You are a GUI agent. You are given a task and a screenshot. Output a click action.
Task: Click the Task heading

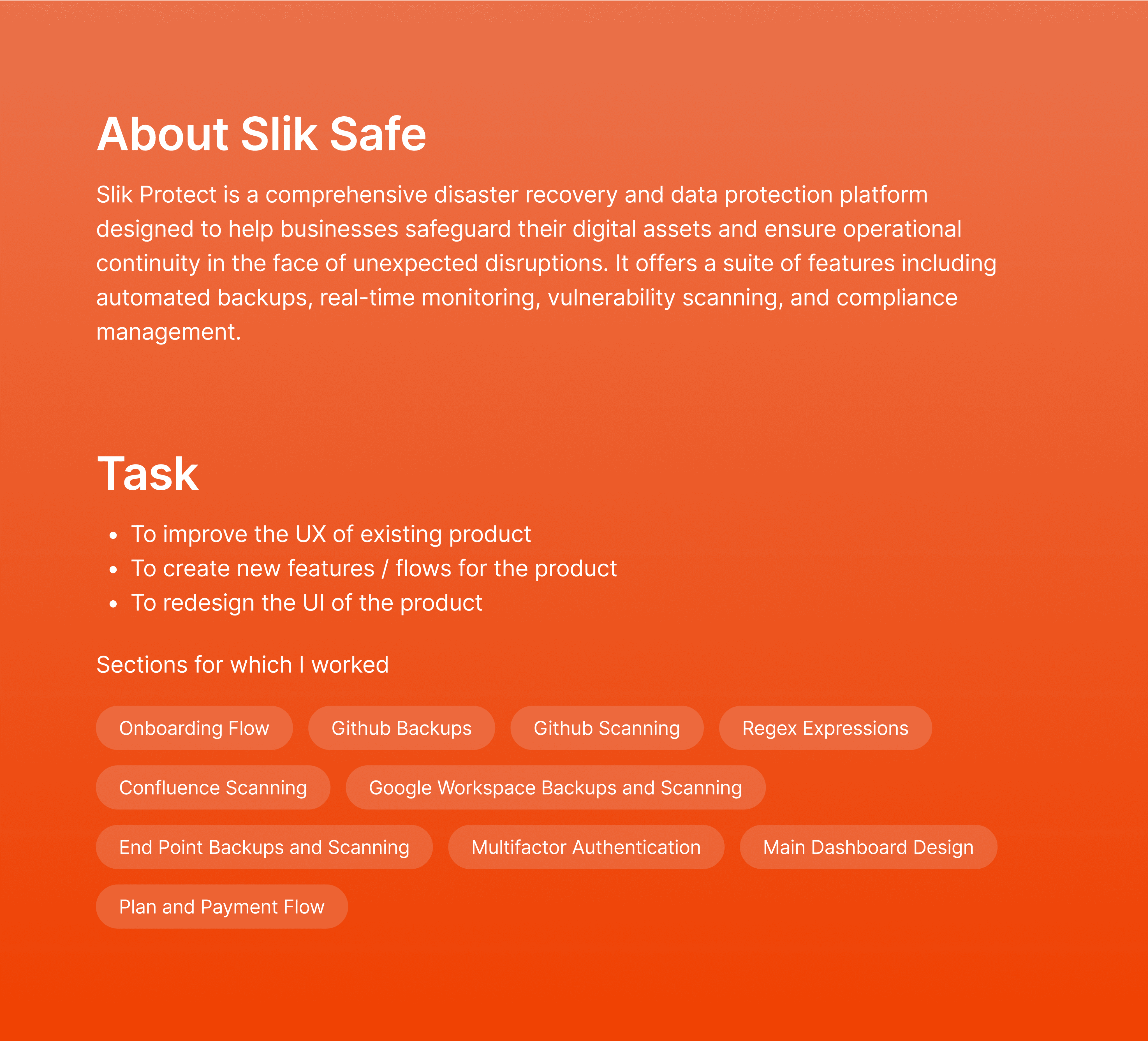147,474
